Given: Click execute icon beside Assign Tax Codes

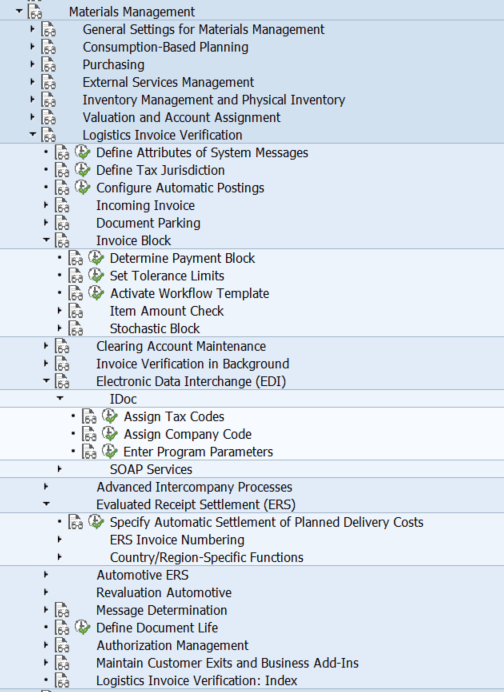Looking at the screenshot, I should pos(109,416).
